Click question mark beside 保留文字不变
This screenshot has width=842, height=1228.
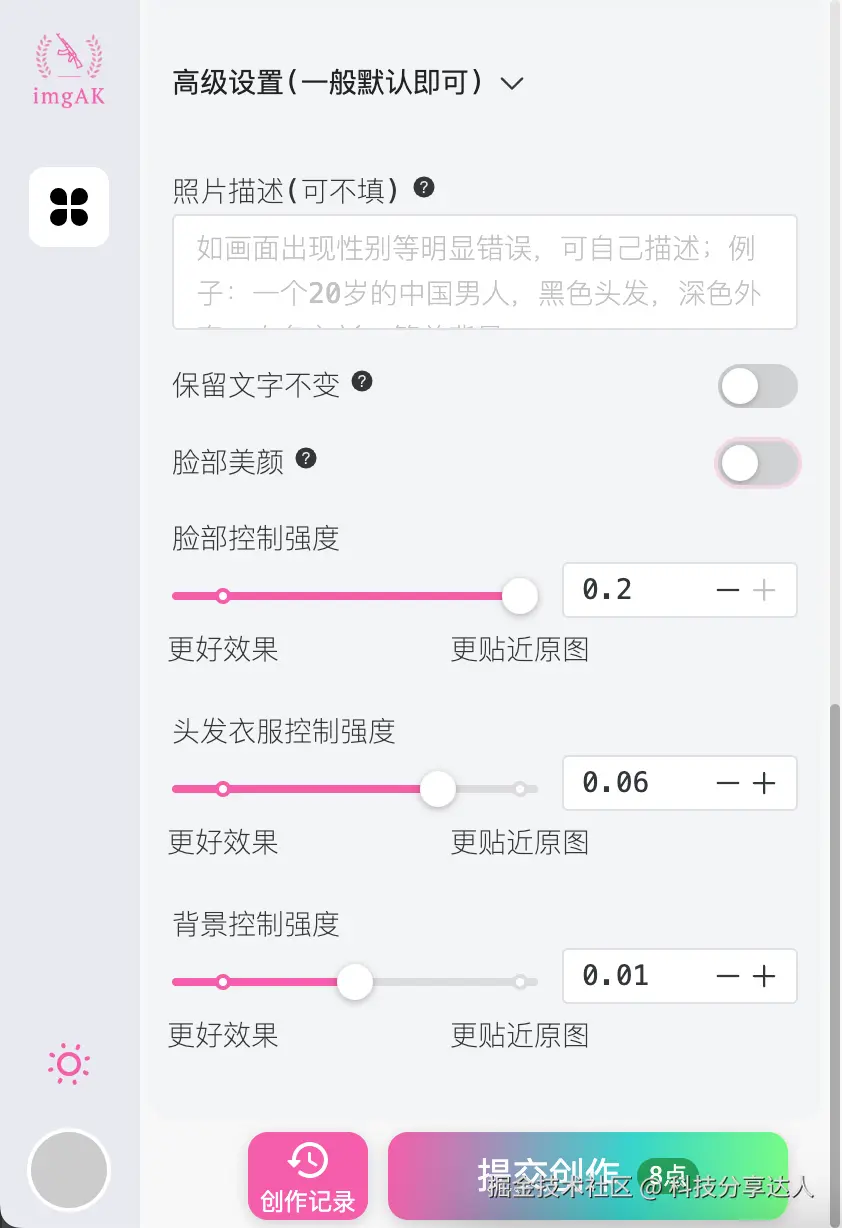click(x=364, y=381)
